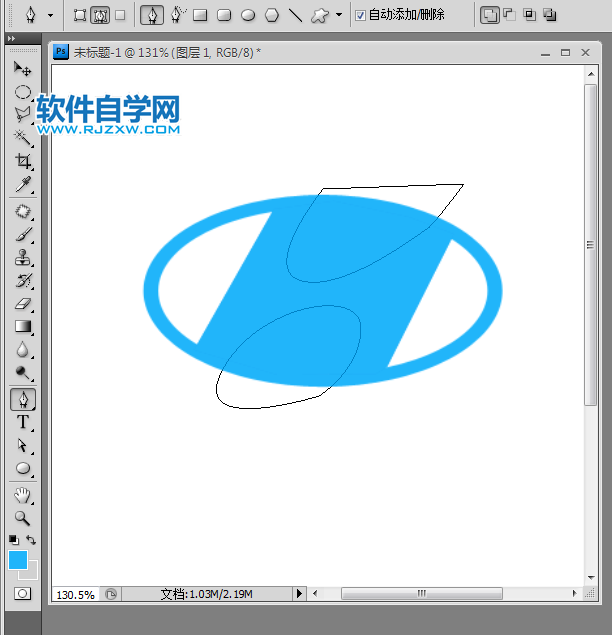Click the zoom percentage field 130.5%

[75, 595]
